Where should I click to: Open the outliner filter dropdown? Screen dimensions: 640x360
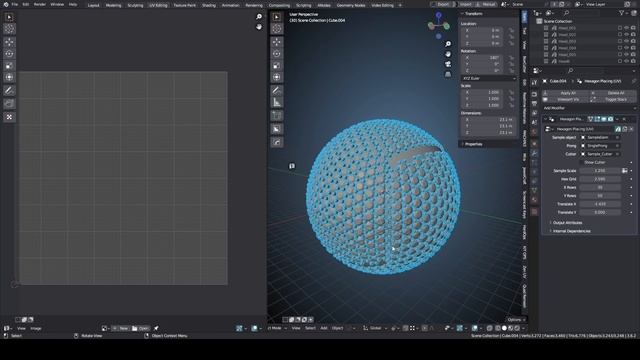(x=623, y=13)
